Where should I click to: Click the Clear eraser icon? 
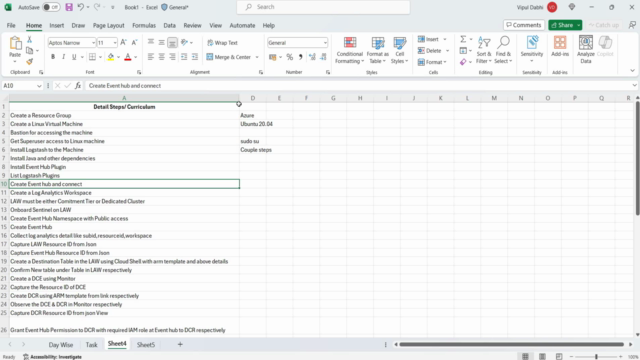(x=463, y=62)
